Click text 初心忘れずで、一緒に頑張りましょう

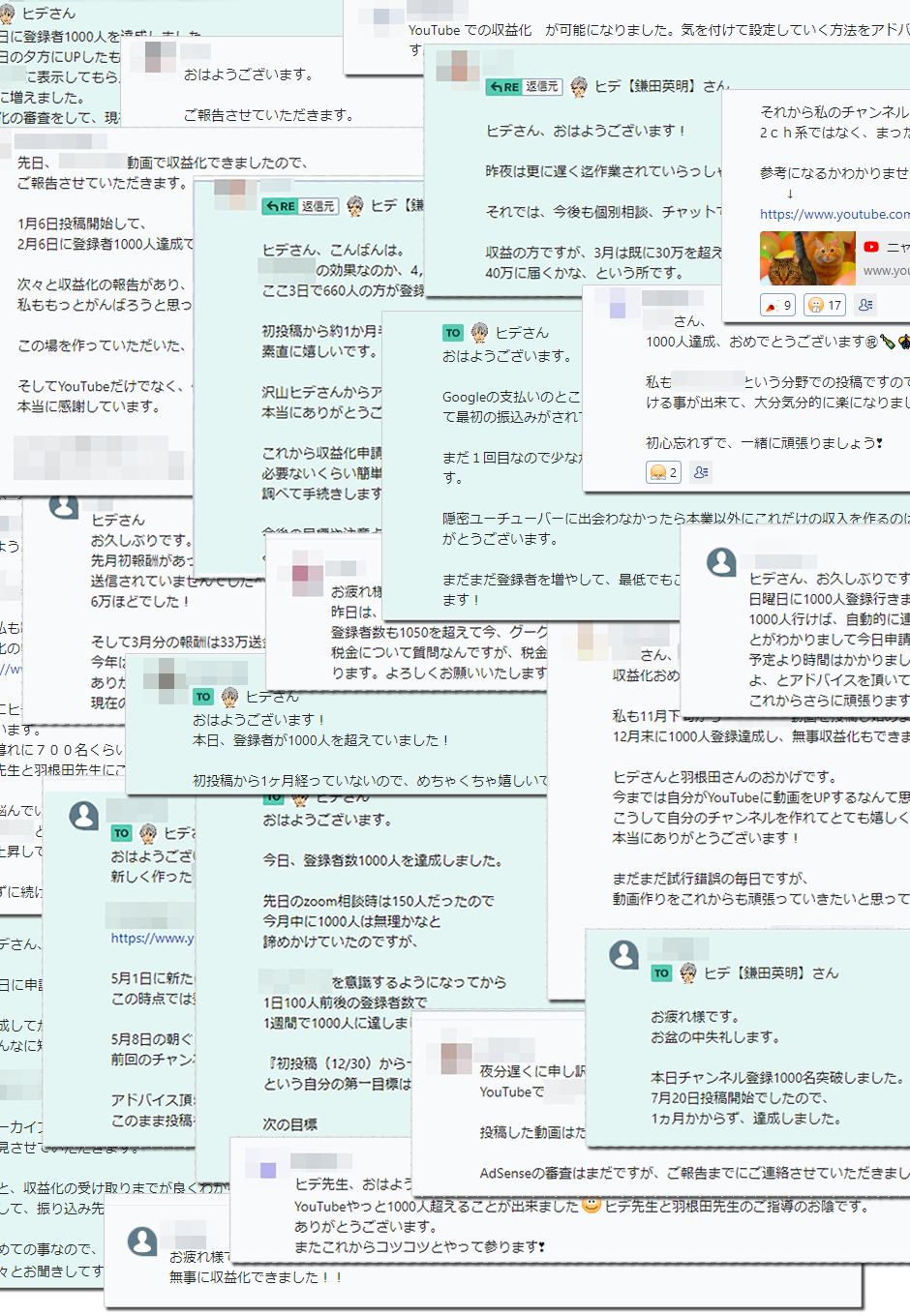tap(760, 443)
